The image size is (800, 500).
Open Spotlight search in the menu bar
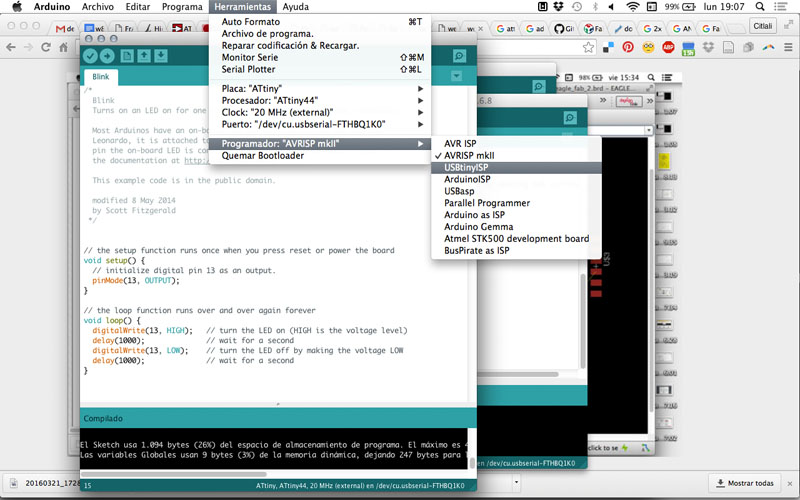760,7
